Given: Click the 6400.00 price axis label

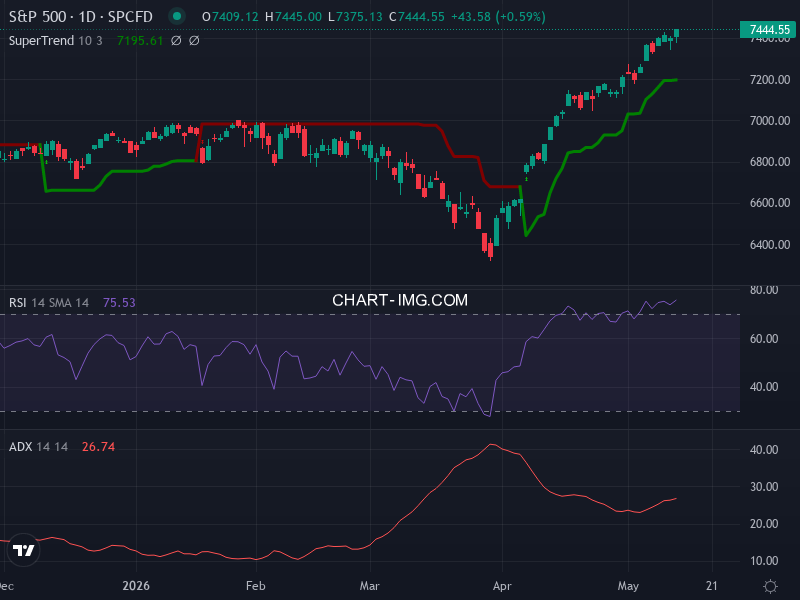Looking at the screenshot, I should (770, 244).
